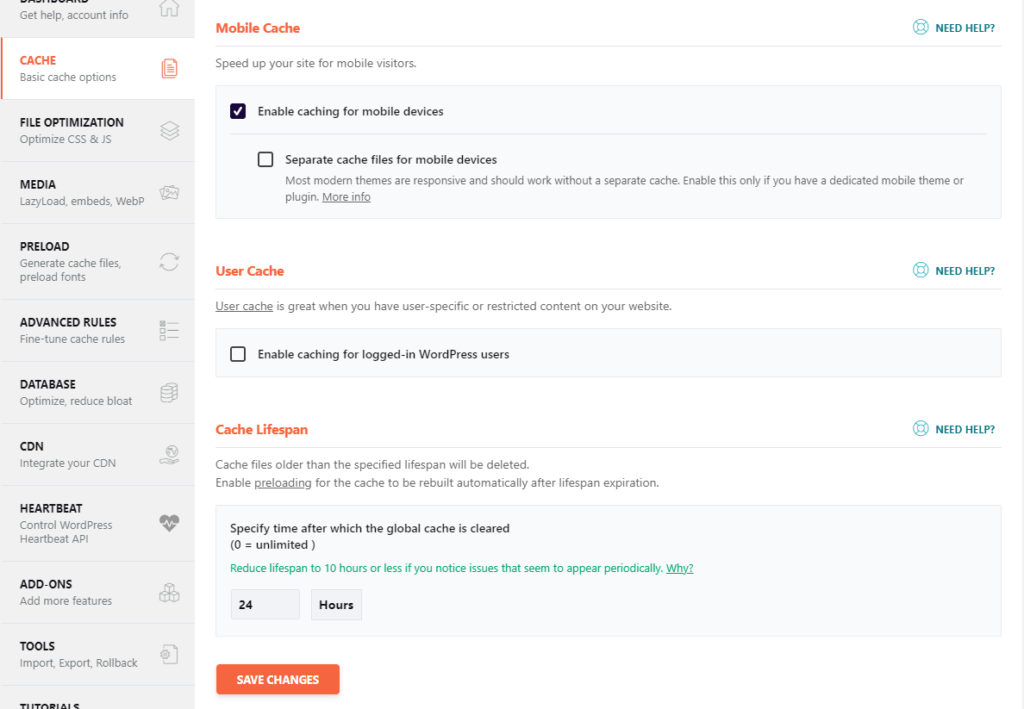Click the Preload refresh arrows icon
Viewport: 1024px width, 709px height.
[169, 261]
